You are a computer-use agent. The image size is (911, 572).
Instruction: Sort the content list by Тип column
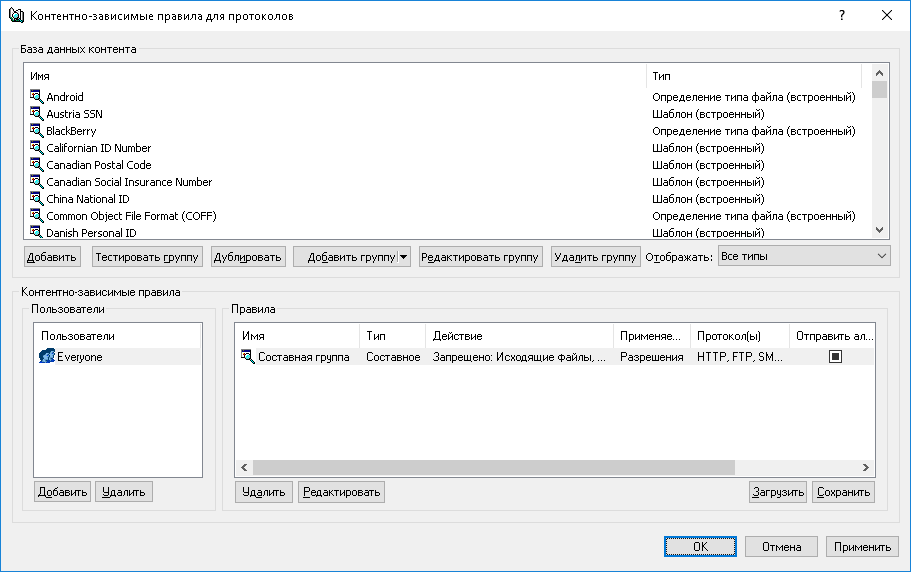click(753, 76)
